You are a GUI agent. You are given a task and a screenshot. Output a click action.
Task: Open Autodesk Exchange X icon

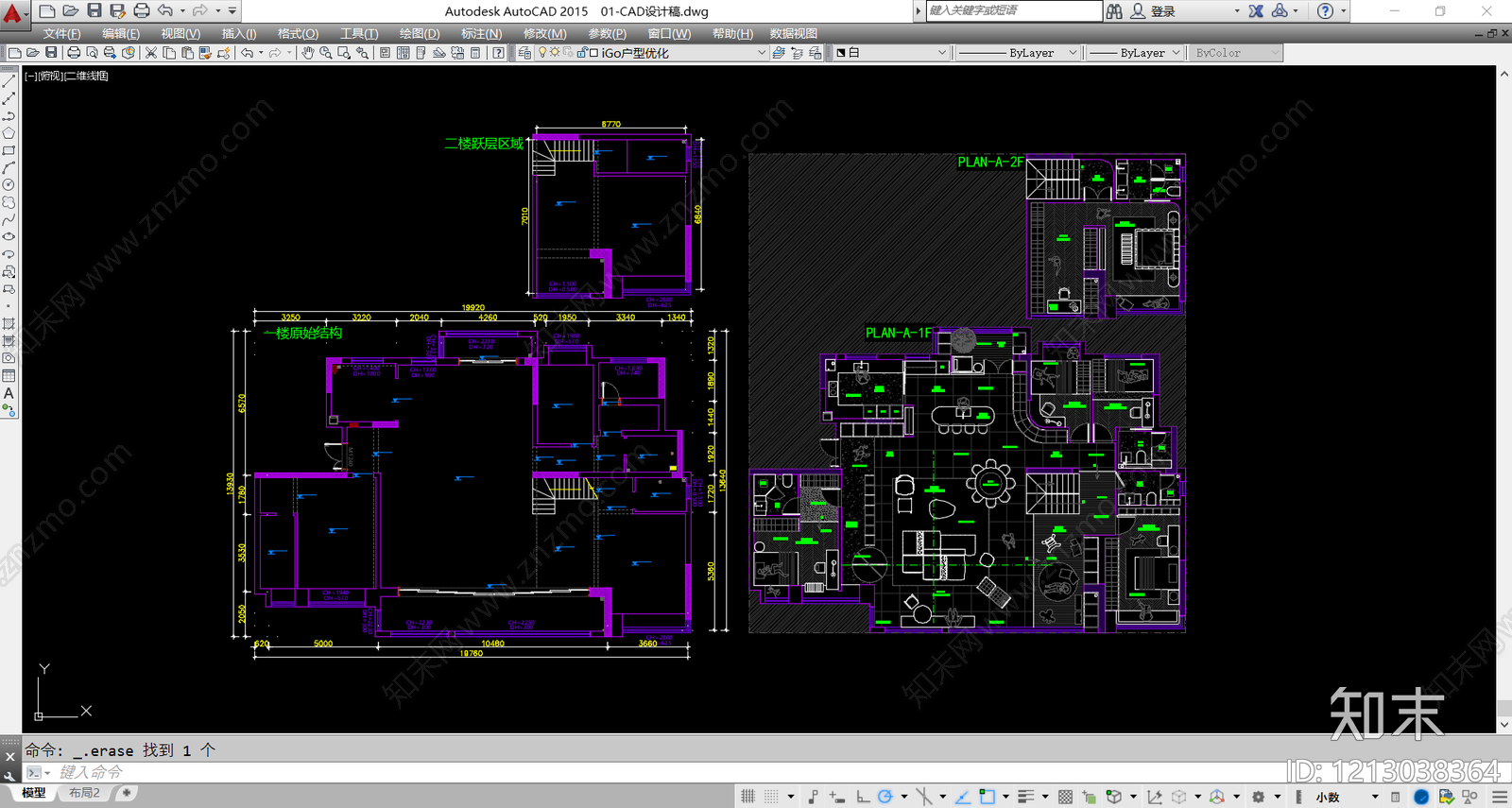coord(1256,11)
